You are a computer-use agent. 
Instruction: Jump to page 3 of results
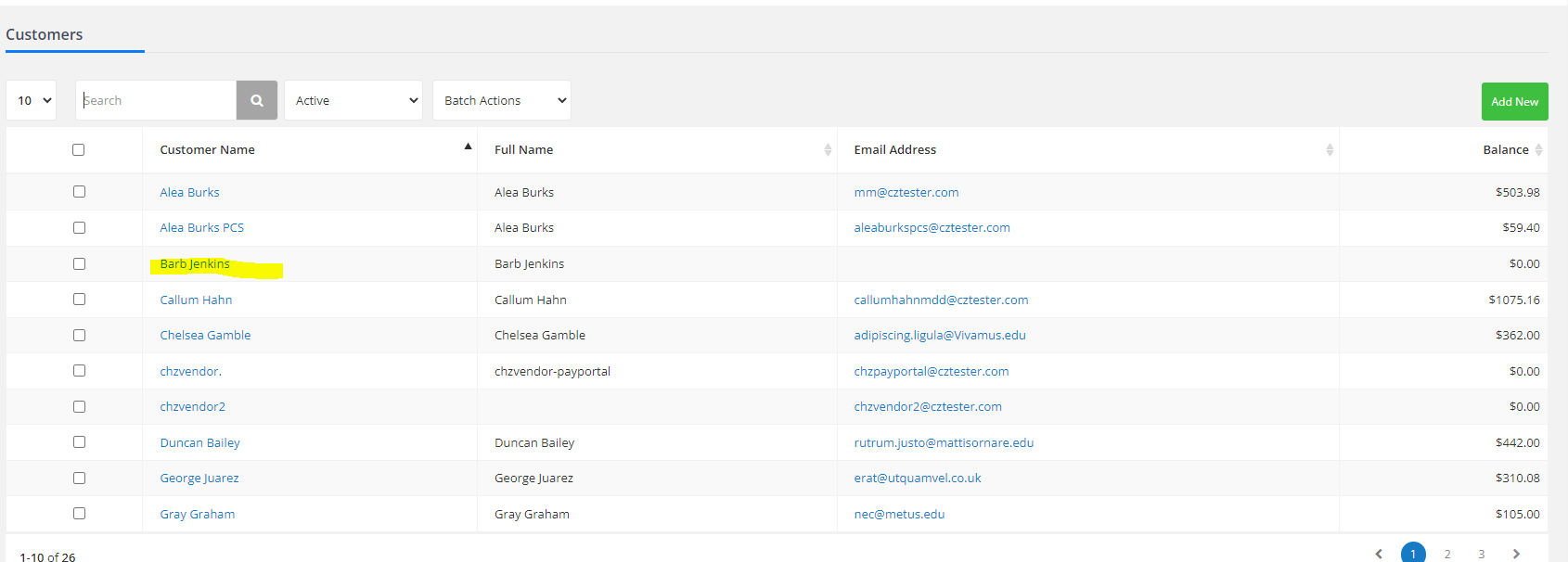(x=1482, y=554)
